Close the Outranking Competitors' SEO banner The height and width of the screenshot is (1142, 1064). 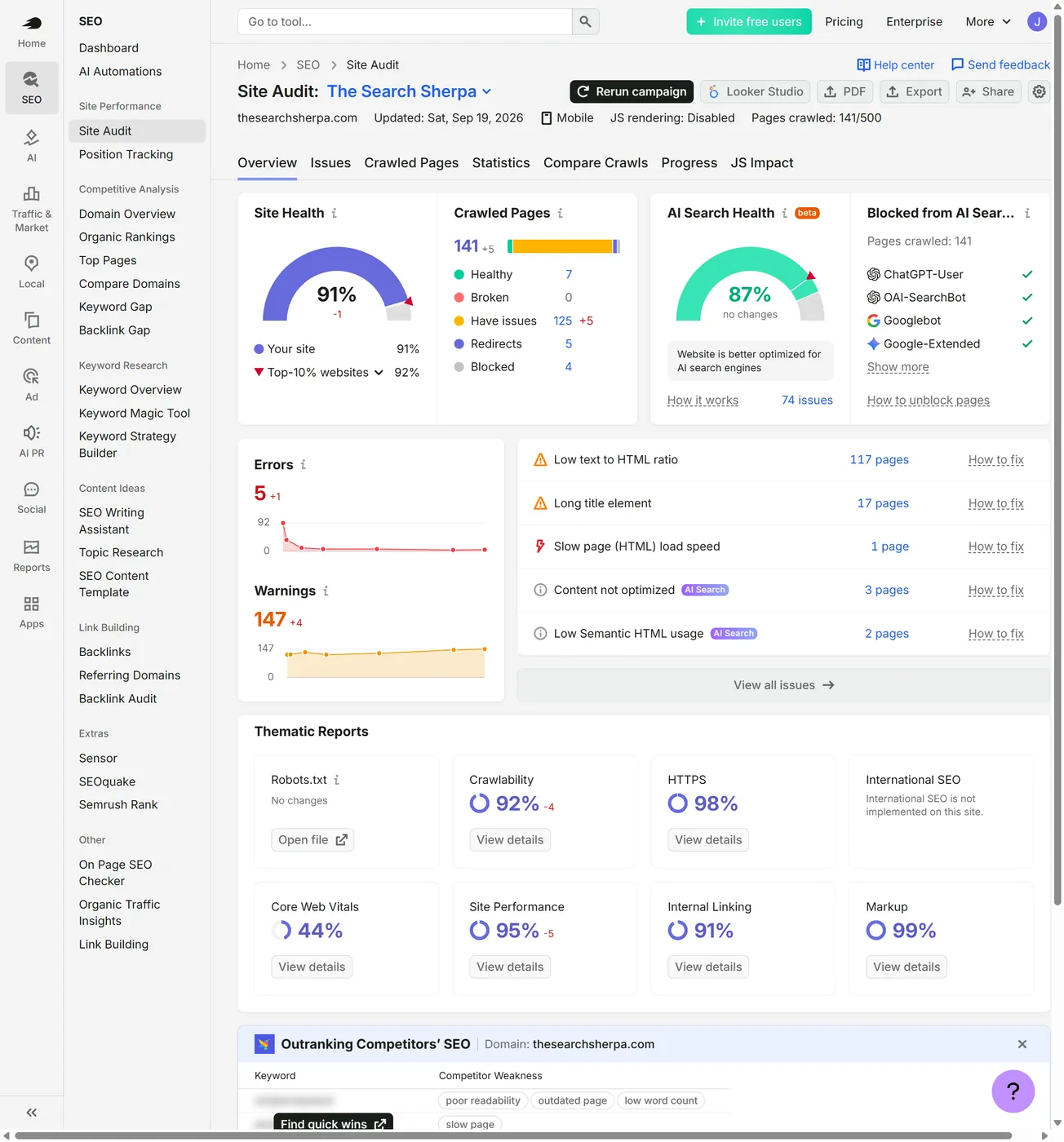click(x=1022, y=1044)
